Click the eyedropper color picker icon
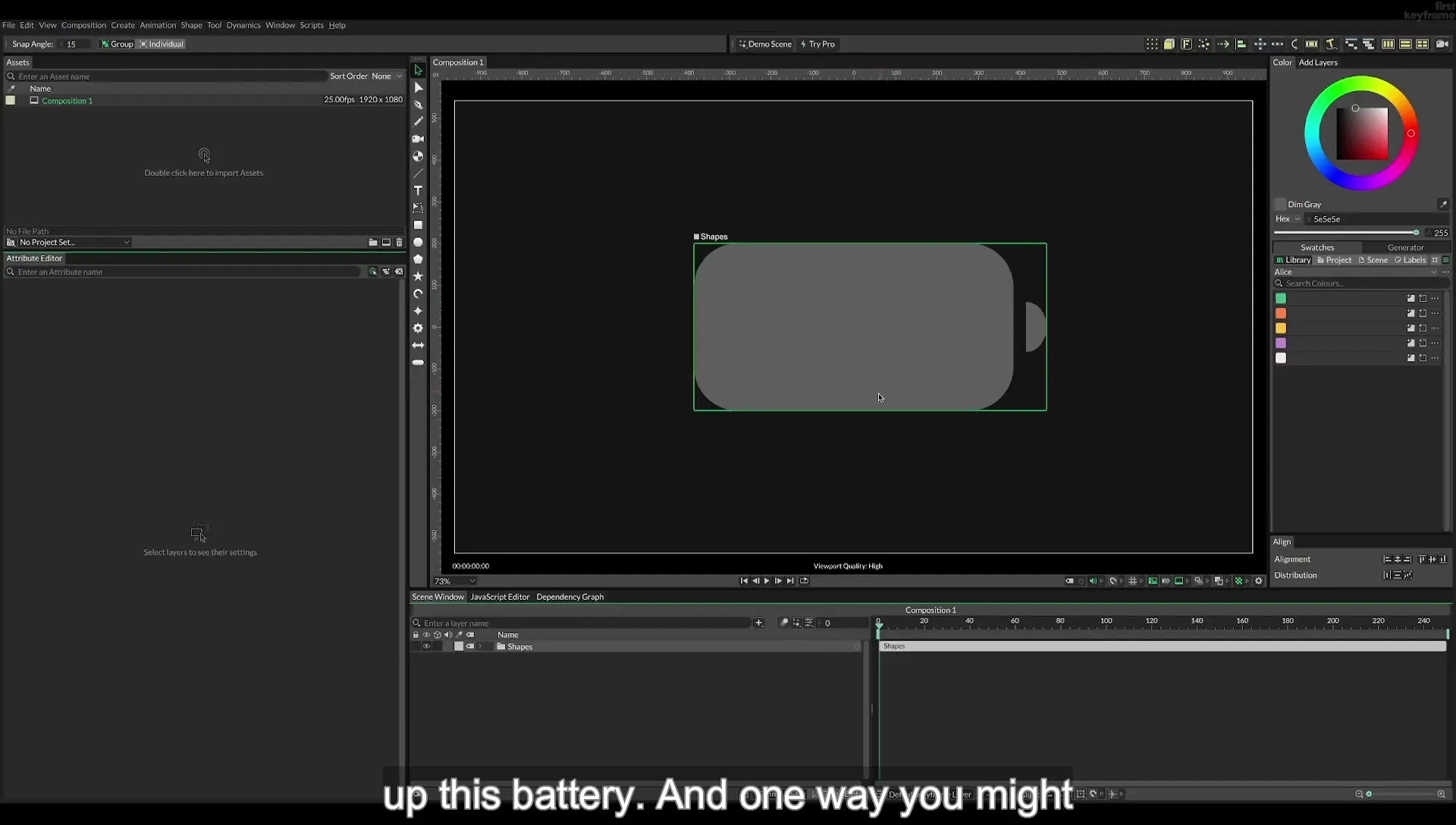This screenshot has width=1456, height=825. (1443, 204)
